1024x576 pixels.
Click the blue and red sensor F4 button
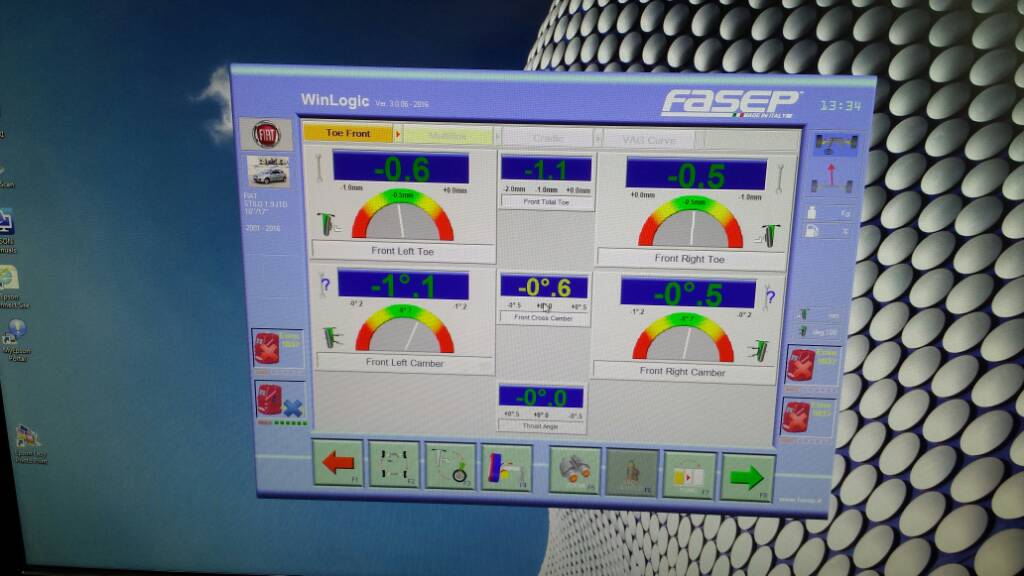tap(507, 468)
